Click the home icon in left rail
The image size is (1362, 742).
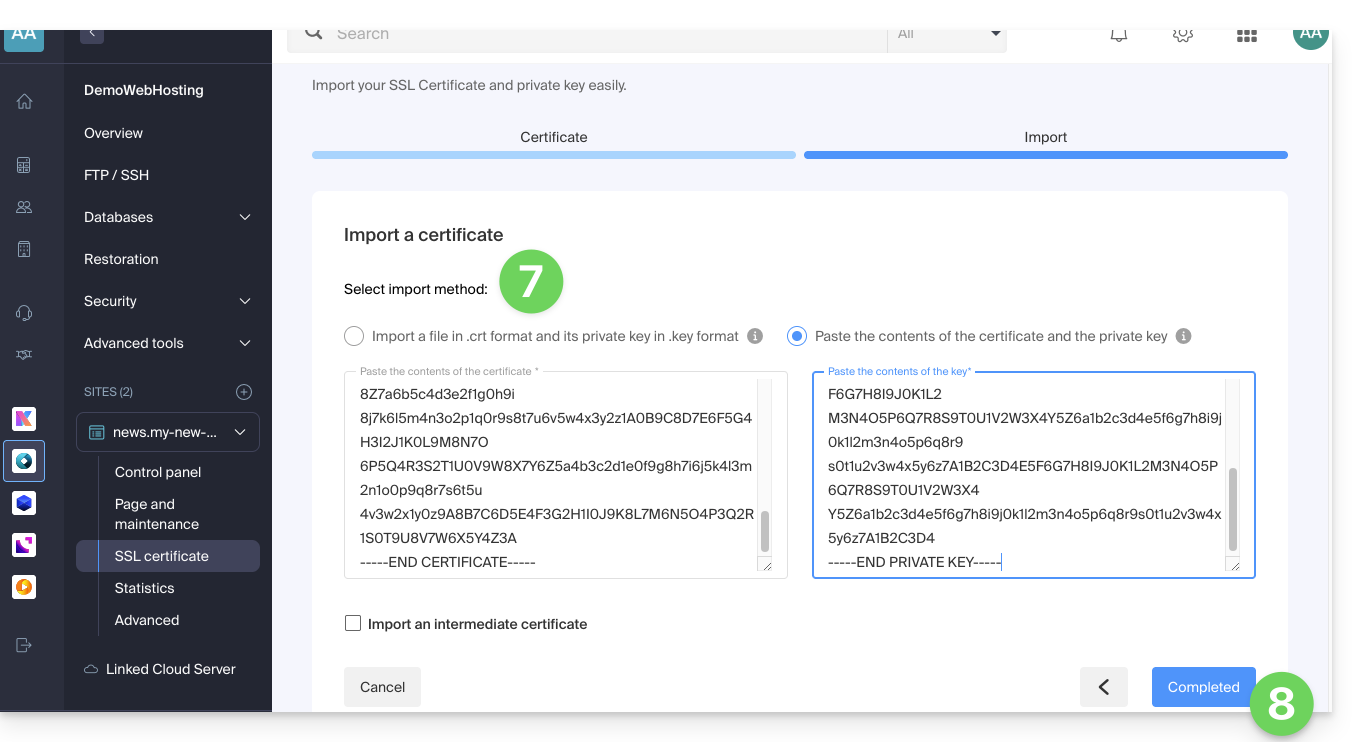(x=24, y=101)
